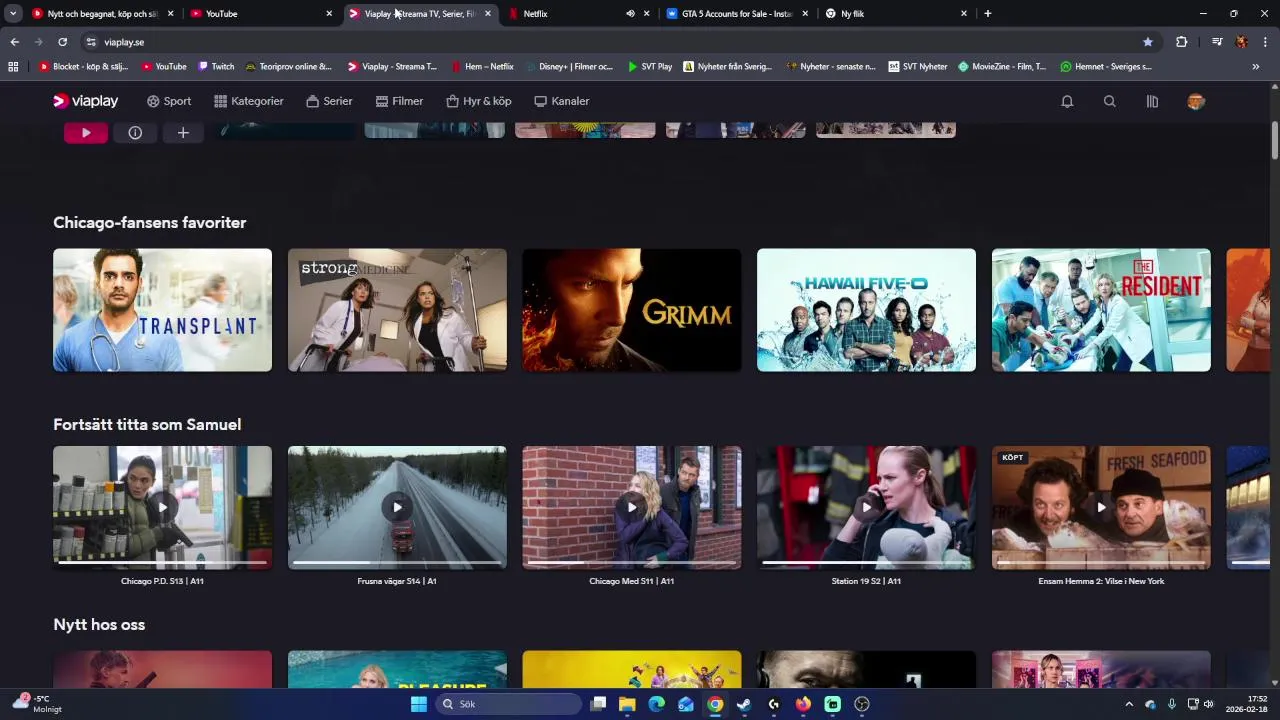Open the Chrome apps grid shortcut
The image size is (1280, 720).
click(13, 67)
